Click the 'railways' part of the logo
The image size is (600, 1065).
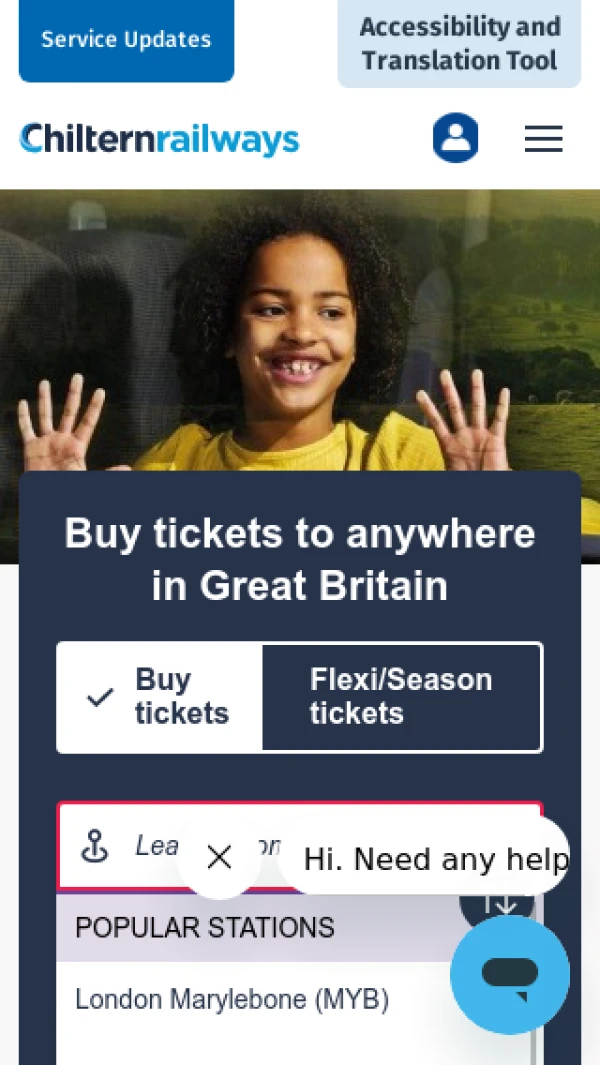[x=228, y=141]
